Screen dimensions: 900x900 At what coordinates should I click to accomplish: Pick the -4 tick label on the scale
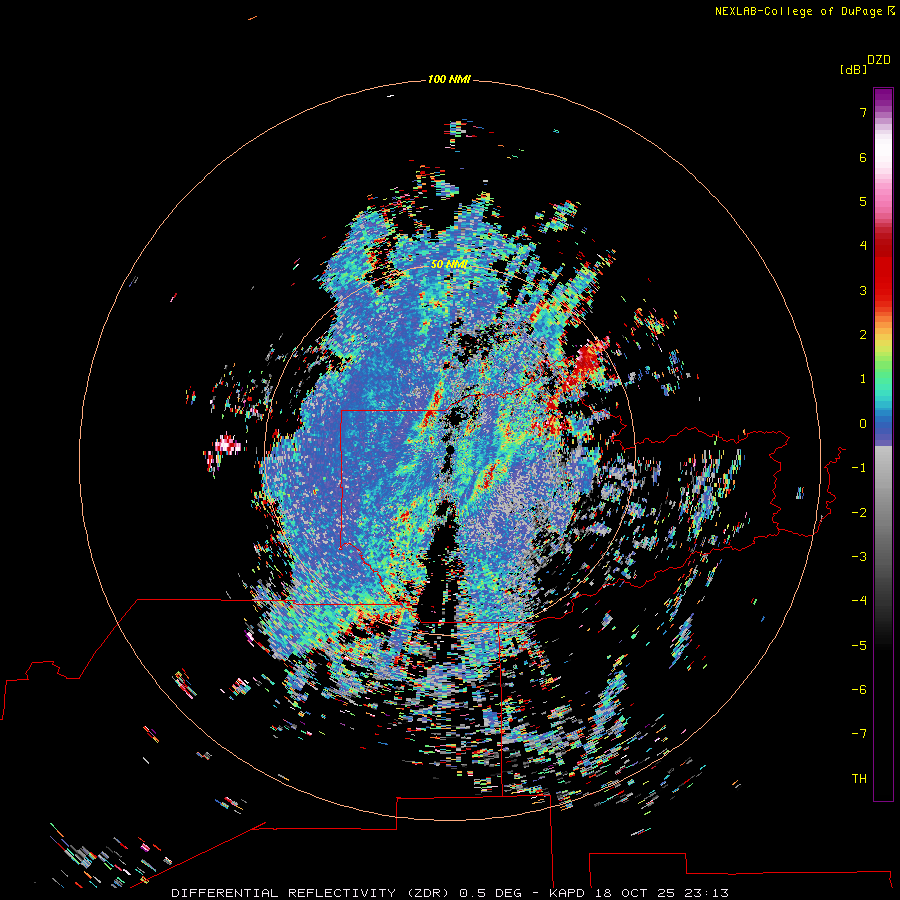tap(859, 601)
